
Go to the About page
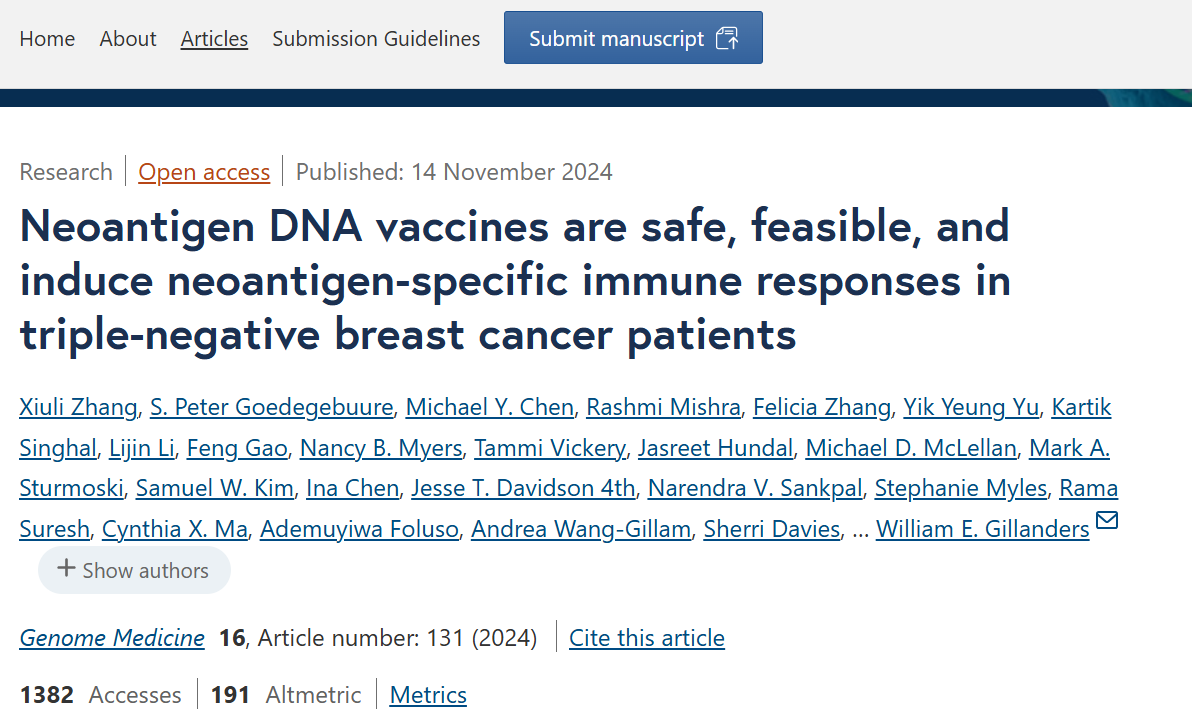[x=128, y=39]
